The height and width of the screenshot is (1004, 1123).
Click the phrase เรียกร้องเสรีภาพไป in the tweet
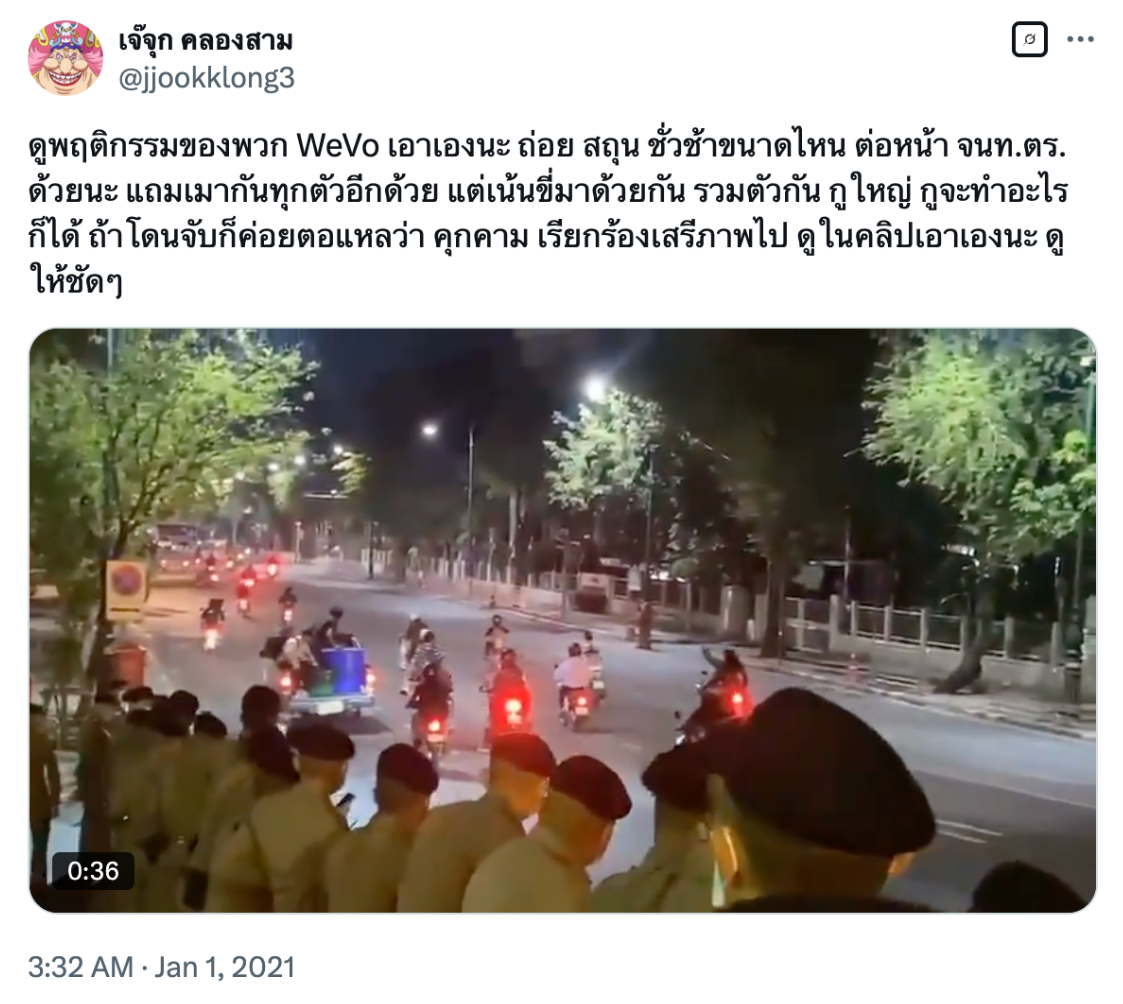click(662, 236)
